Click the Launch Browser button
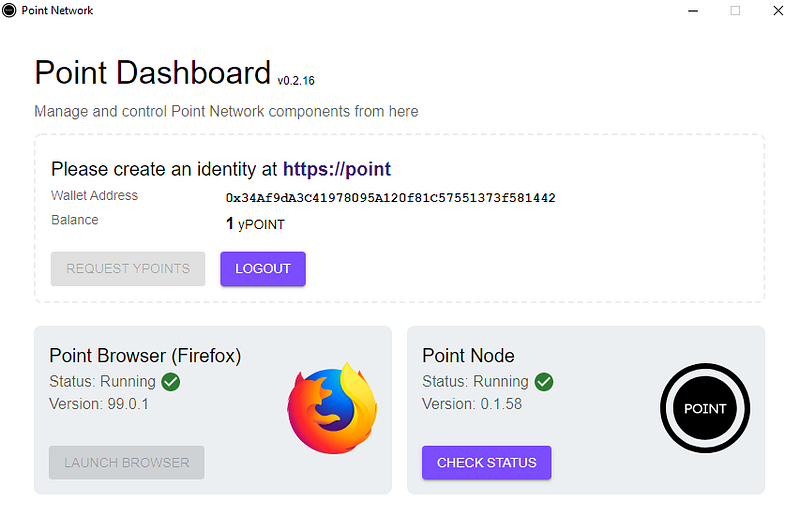This screenshot has width=800, height=520. (x=127, y=462)
